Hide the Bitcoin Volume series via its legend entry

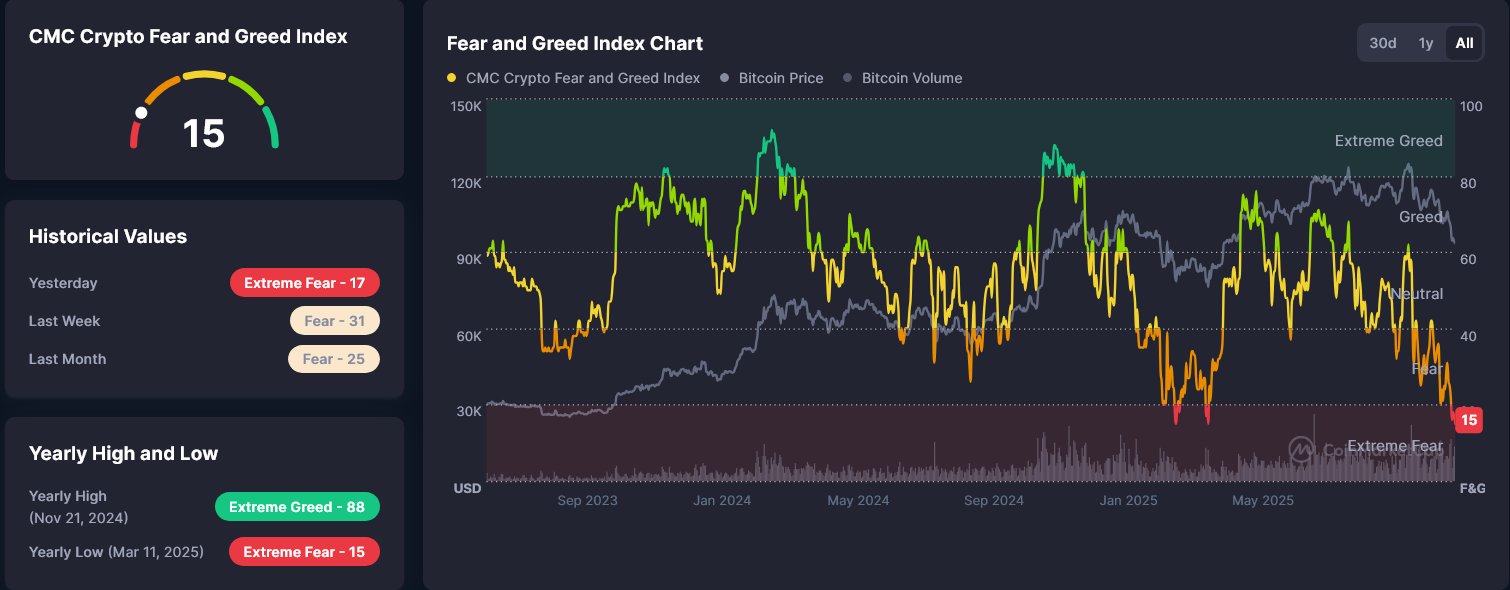[912, 78]
